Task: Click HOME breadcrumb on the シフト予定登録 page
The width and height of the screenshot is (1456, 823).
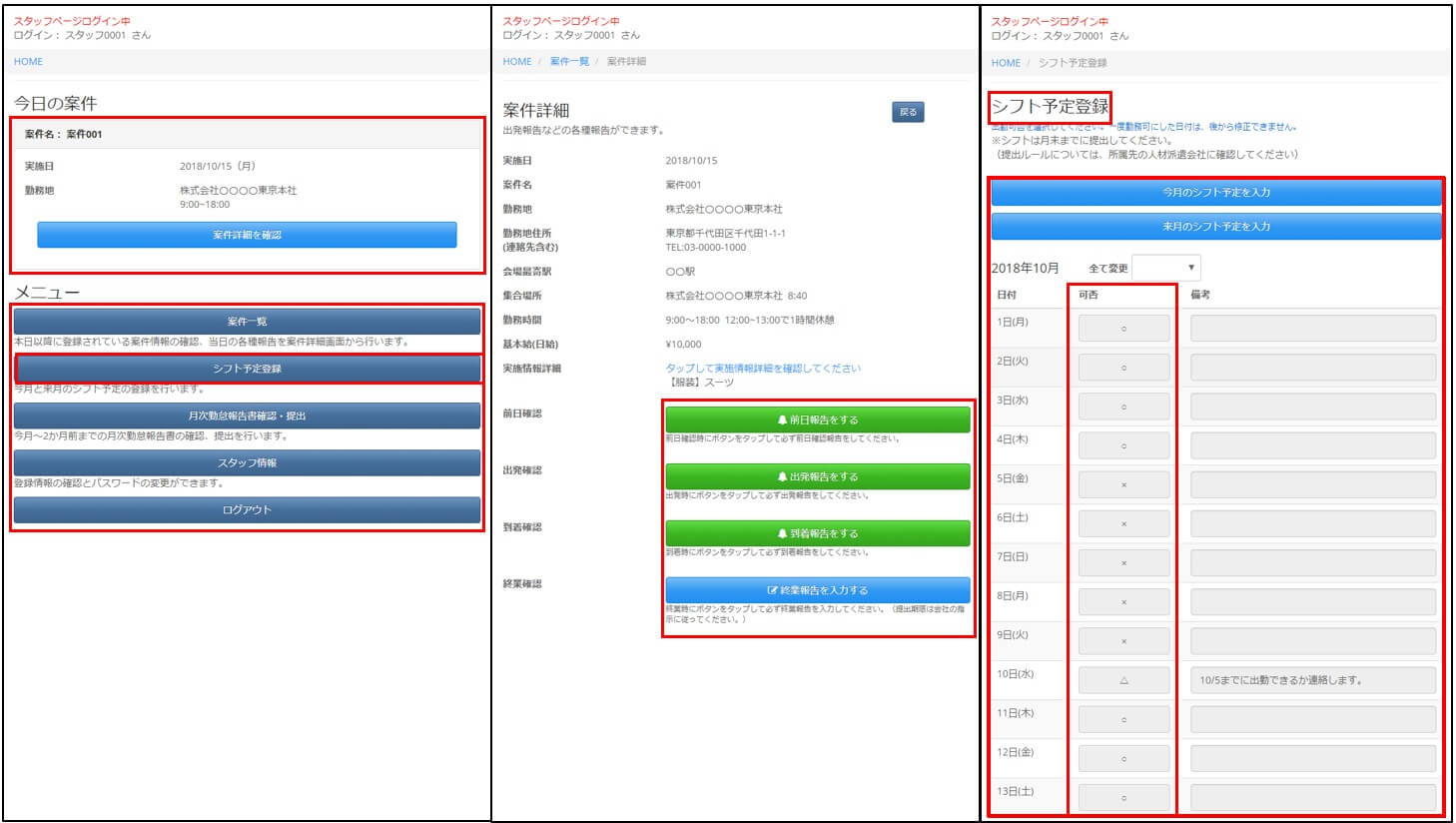Action: click(x=1006, y=63)
